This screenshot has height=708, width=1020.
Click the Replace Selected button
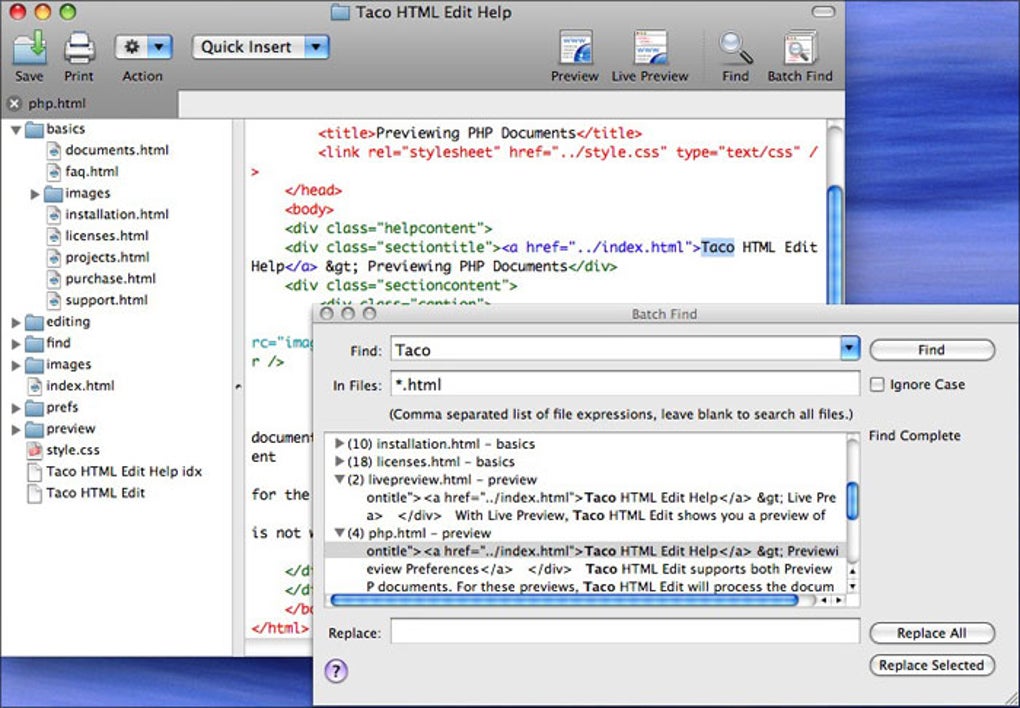931,665
